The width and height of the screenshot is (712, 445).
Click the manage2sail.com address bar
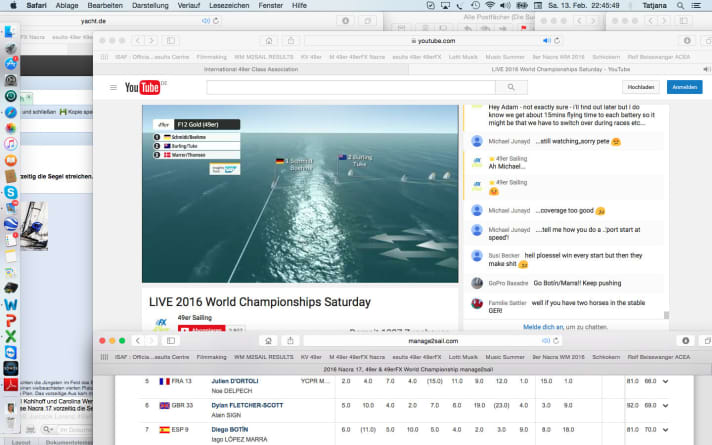point(433,341)
